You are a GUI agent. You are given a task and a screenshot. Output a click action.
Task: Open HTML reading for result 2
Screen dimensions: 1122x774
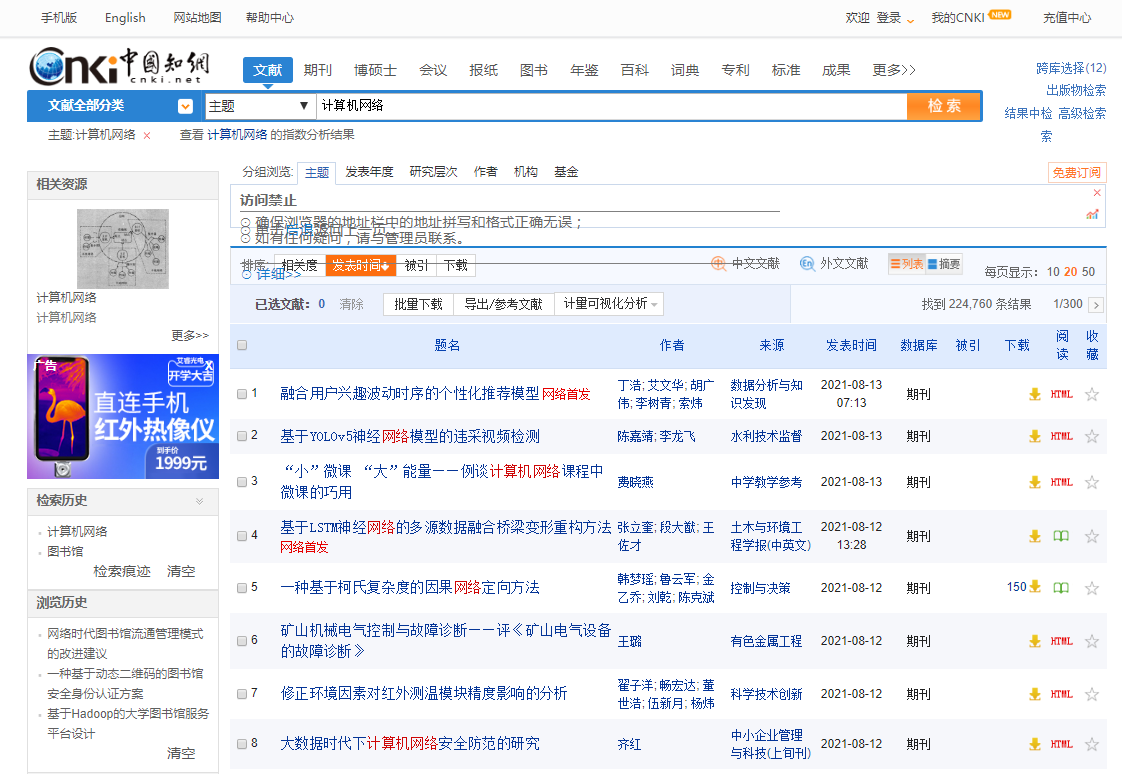point(1061,436)
